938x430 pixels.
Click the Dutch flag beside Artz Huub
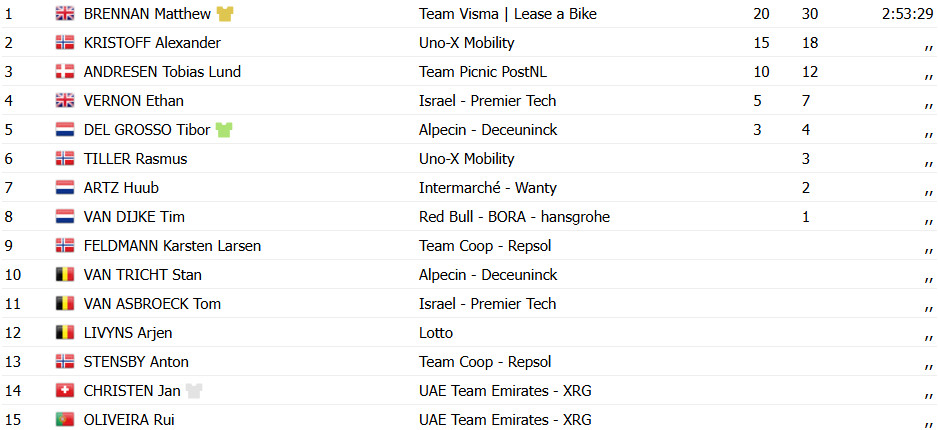point(65,188)
